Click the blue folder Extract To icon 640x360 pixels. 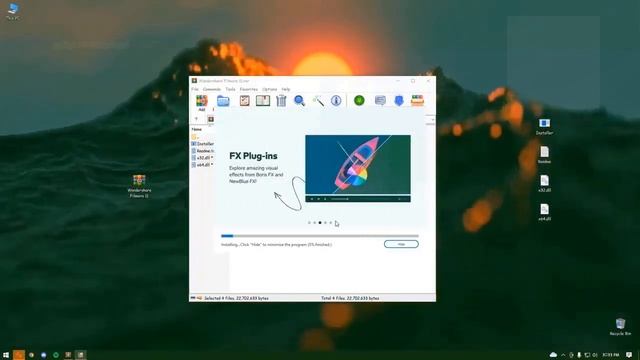(223, 100)
